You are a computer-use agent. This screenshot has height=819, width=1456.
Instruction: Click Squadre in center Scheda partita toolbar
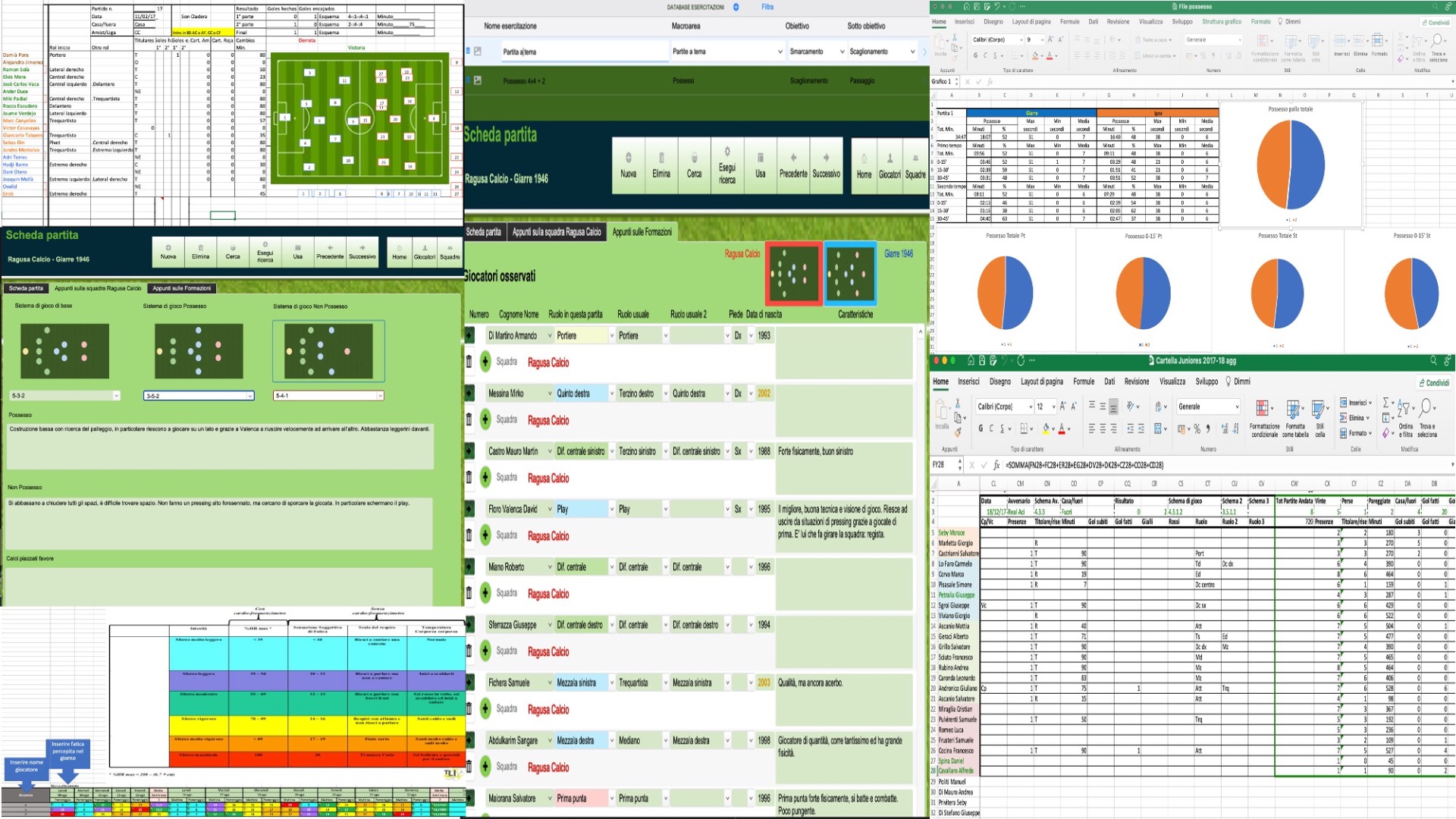pyautogui.click(x=915, y=165)
